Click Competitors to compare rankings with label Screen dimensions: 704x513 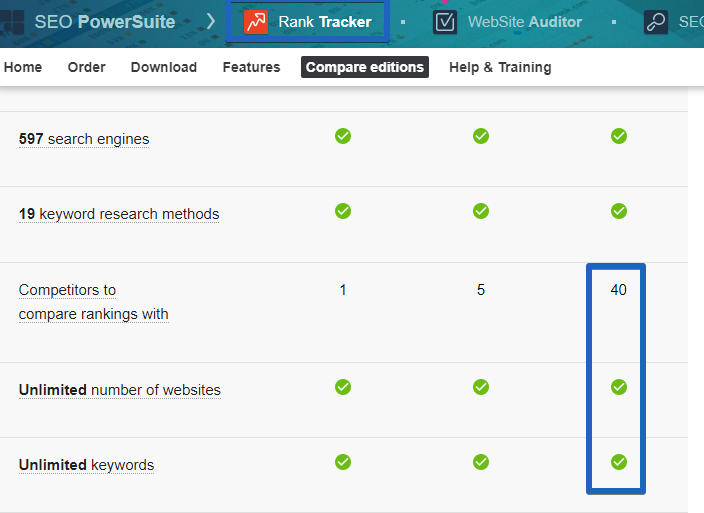pyautogui.click(x=93, y=302)
